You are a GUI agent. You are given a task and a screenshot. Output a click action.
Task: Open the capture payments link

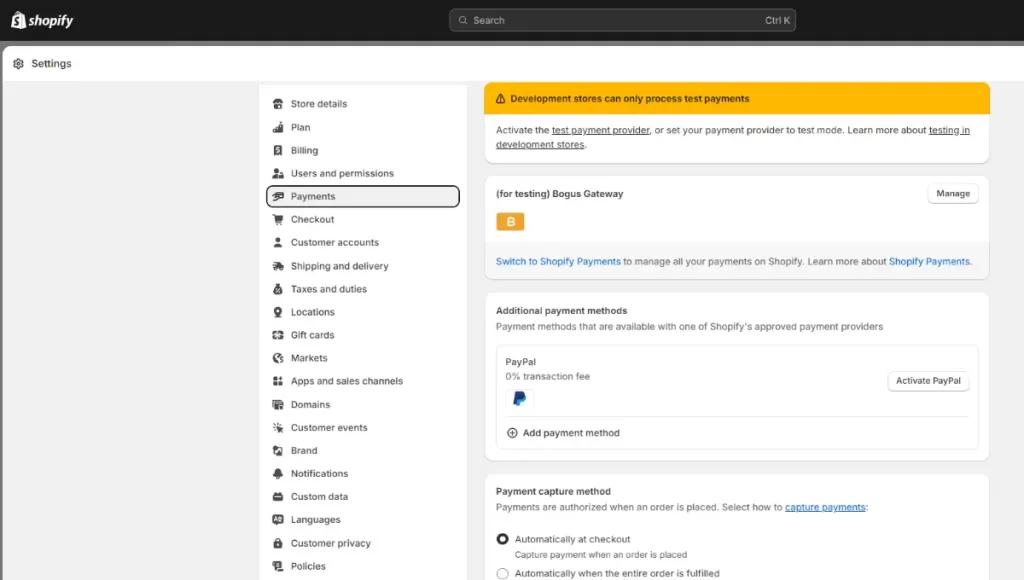click(x=825, y=507)
